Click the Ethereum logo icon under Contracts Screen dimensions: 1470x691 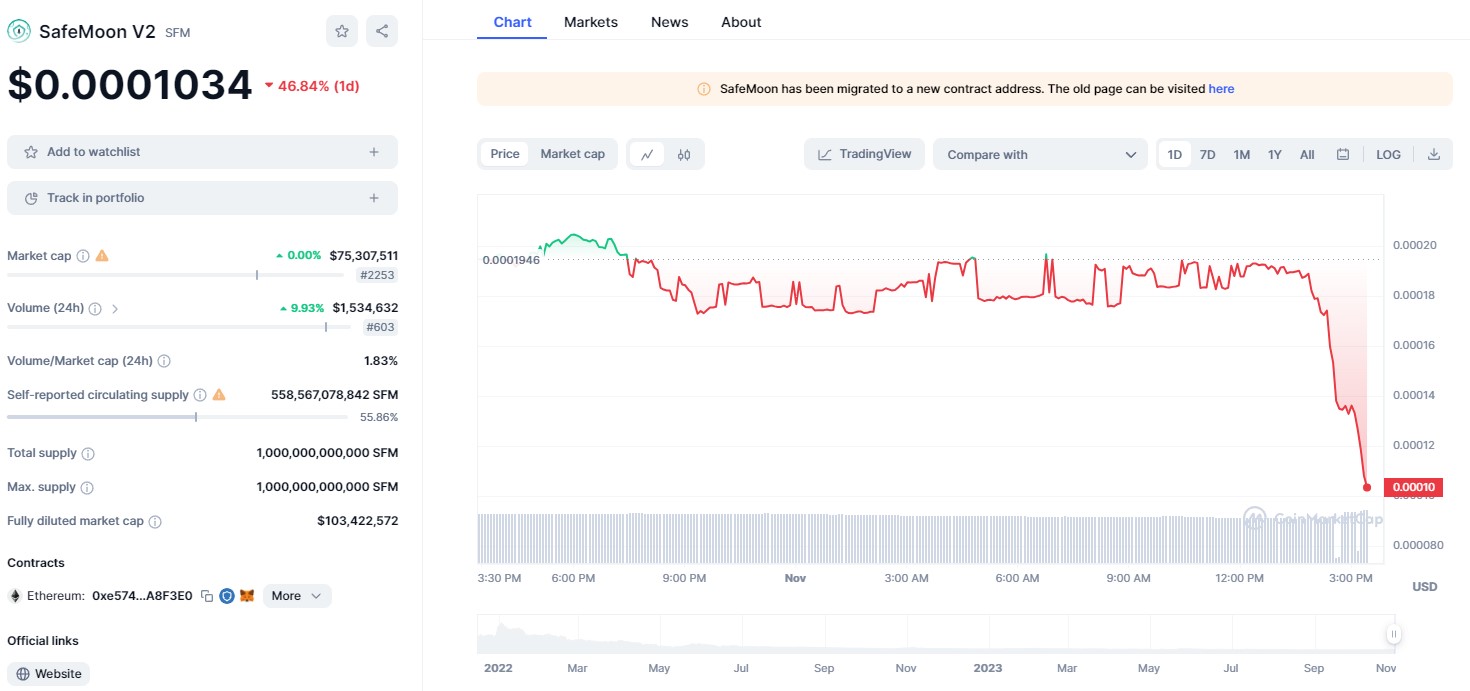[x=15, y=596]
